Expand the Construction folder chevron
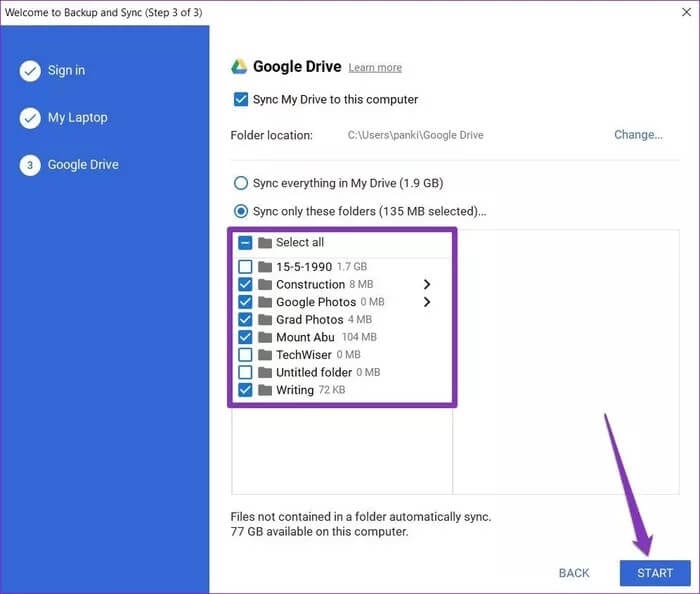Image resolution: width=700 pixels, height=594 pixels. tap(427, 284)
